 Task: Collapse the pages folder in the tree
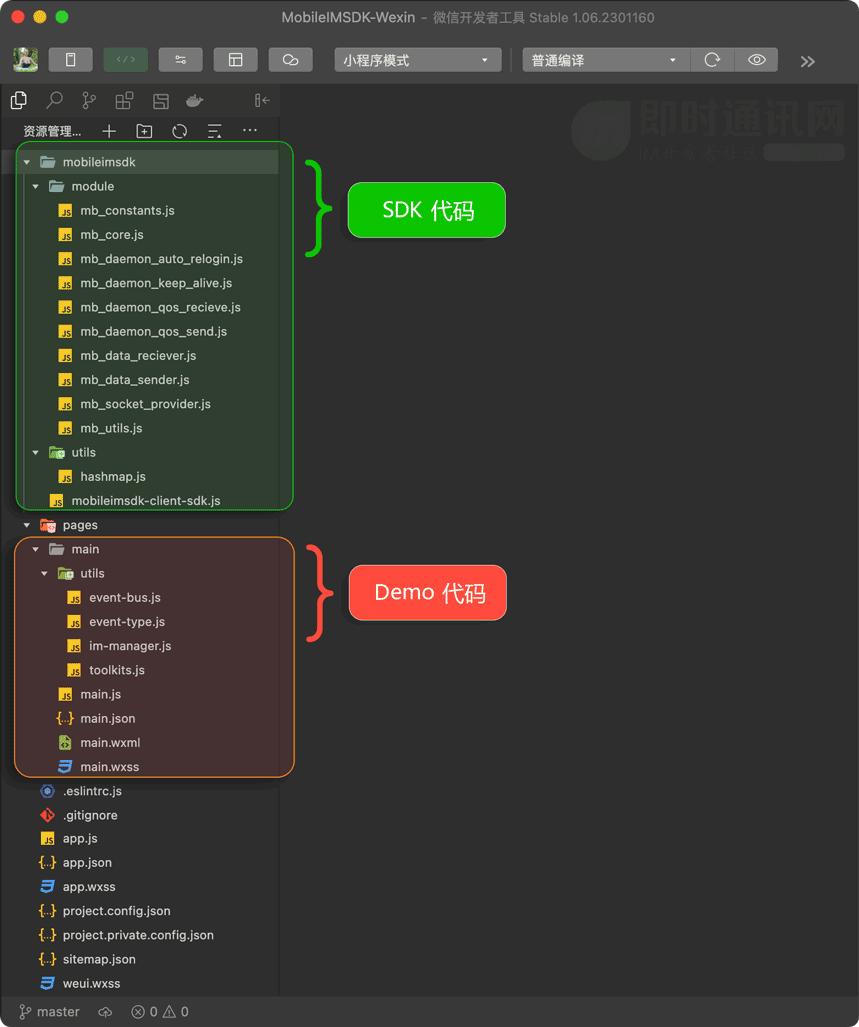[x=25, y=524]
